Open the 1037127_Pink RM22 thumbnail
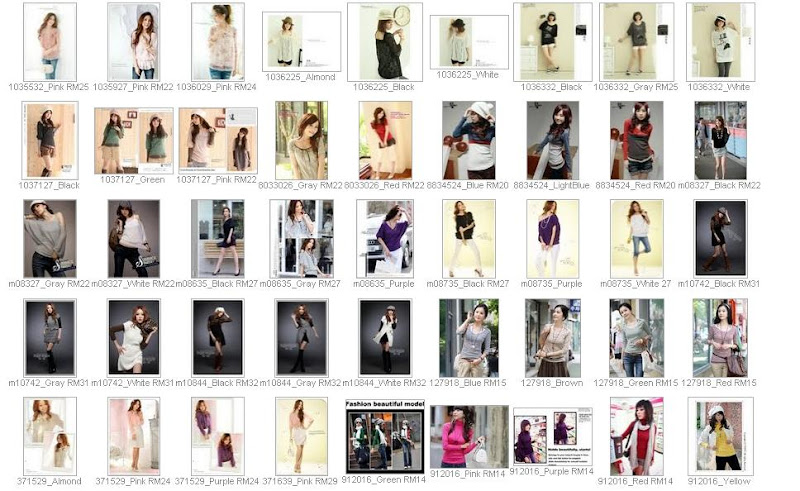This screenshot has width=800, height=491. [x=218, y=140]
